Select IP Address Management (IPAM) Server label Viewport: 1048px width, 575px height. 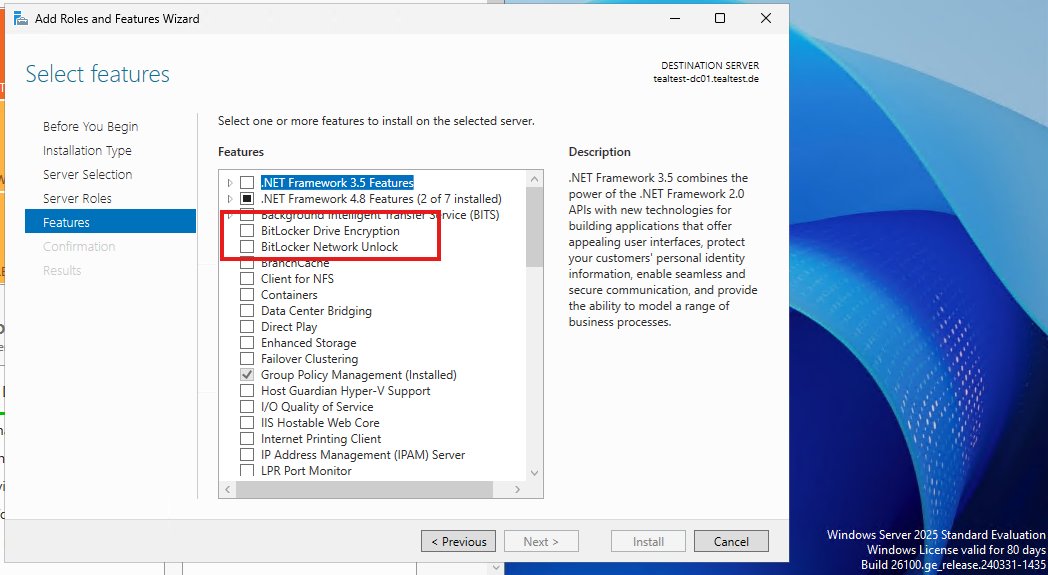(x=363, y=455)
